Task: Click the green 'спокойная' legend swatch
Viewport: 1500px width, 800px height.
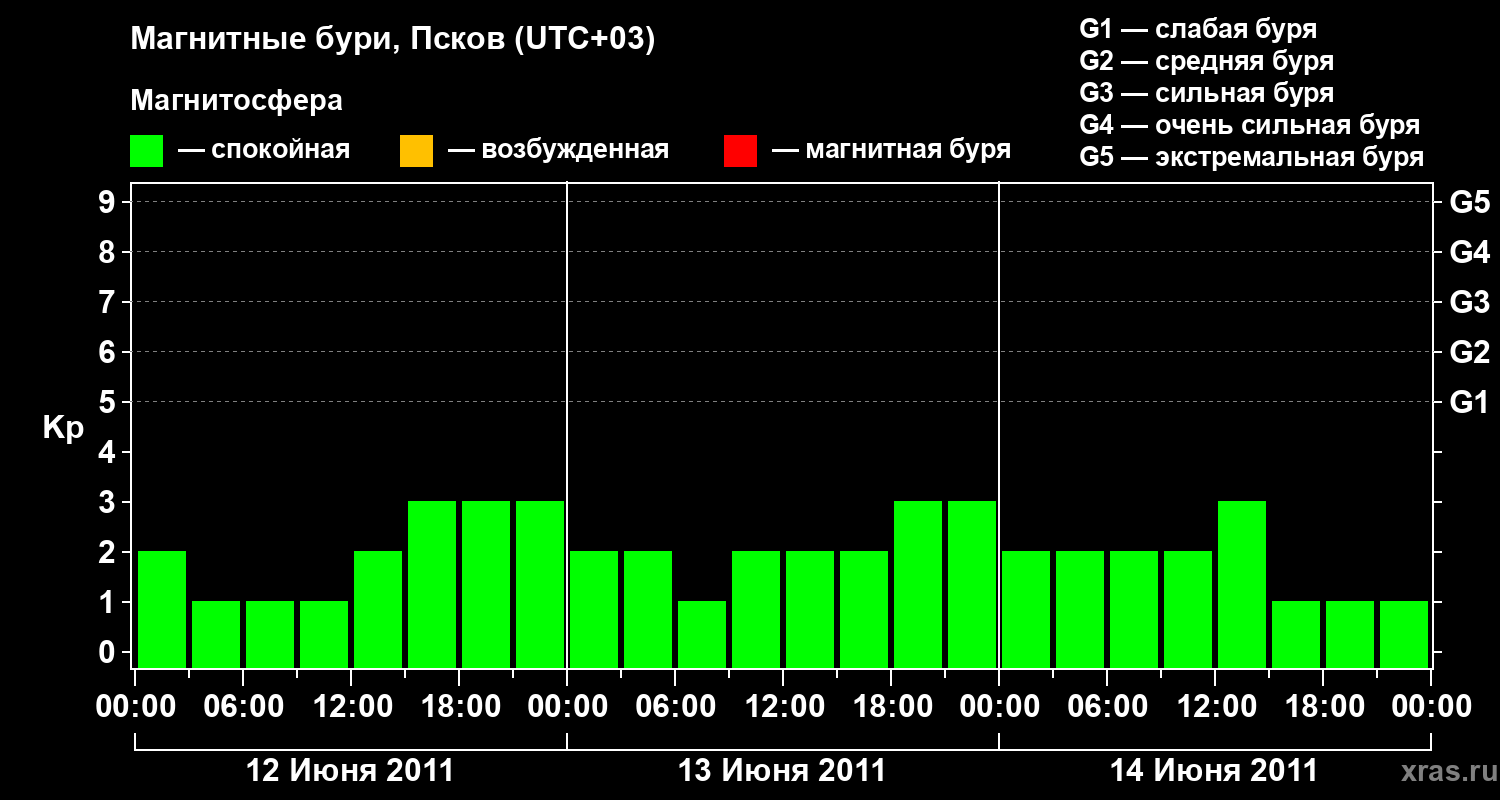Action: (147, 151)
